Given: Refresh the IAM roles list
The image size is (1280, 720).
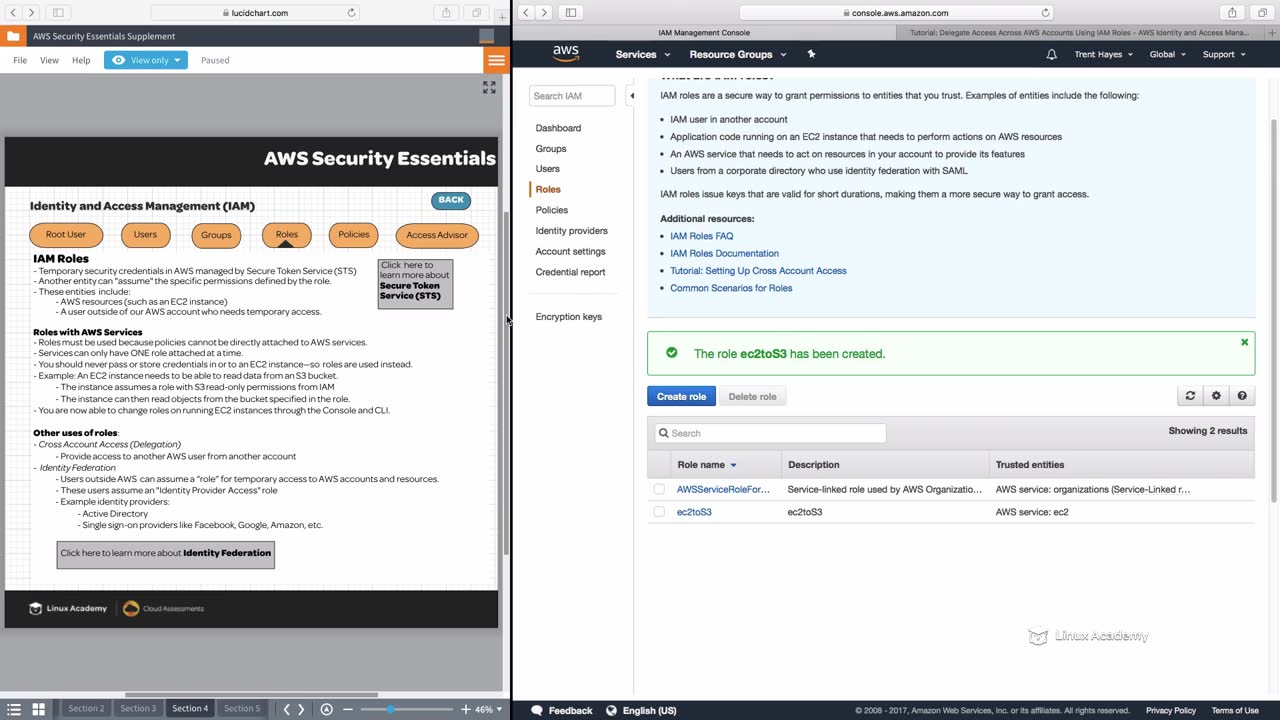Looking at the screenshot, I should 1190,396.
